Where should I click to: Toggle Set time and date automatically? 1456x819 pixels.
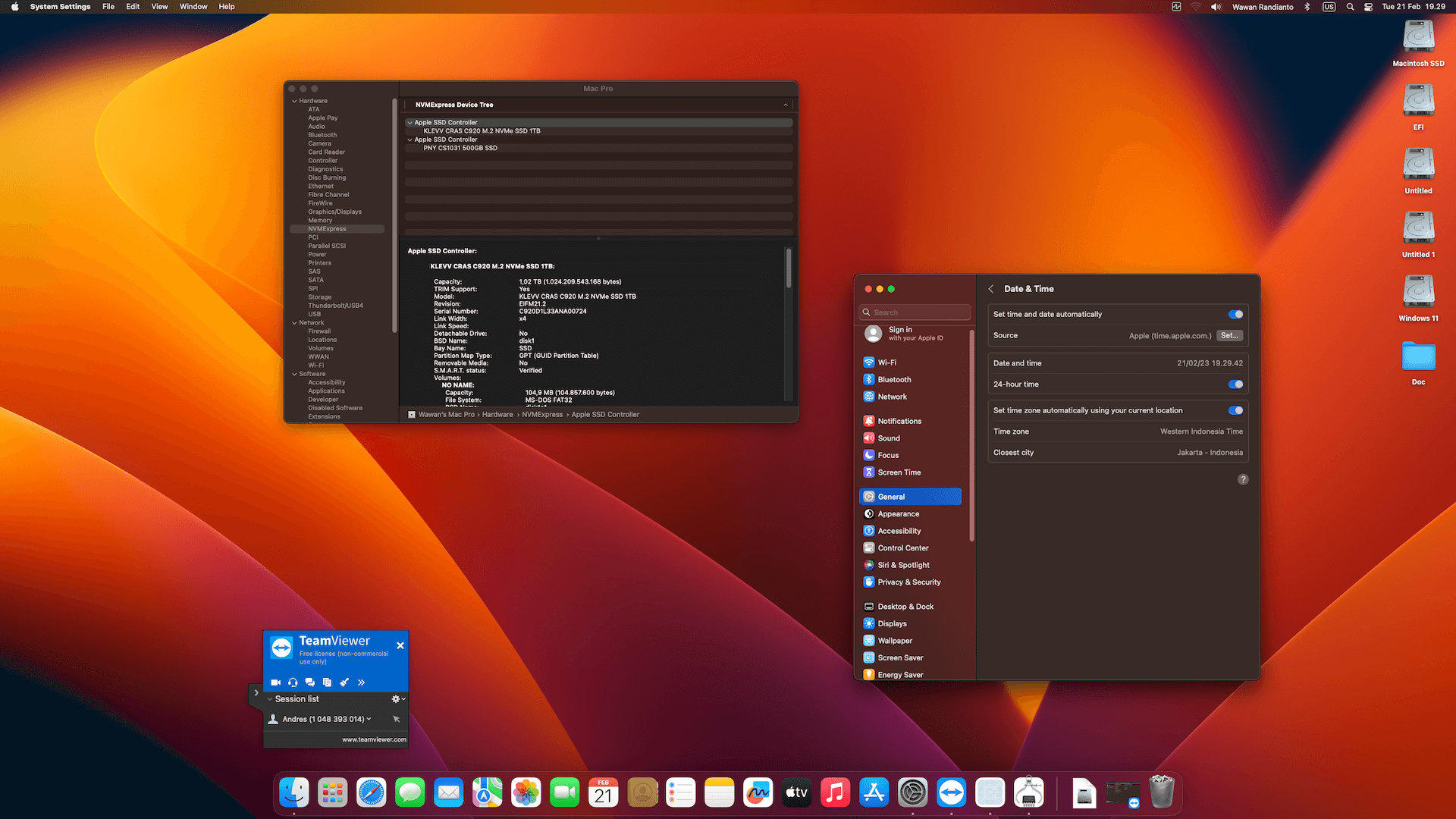coord(1235,314)
